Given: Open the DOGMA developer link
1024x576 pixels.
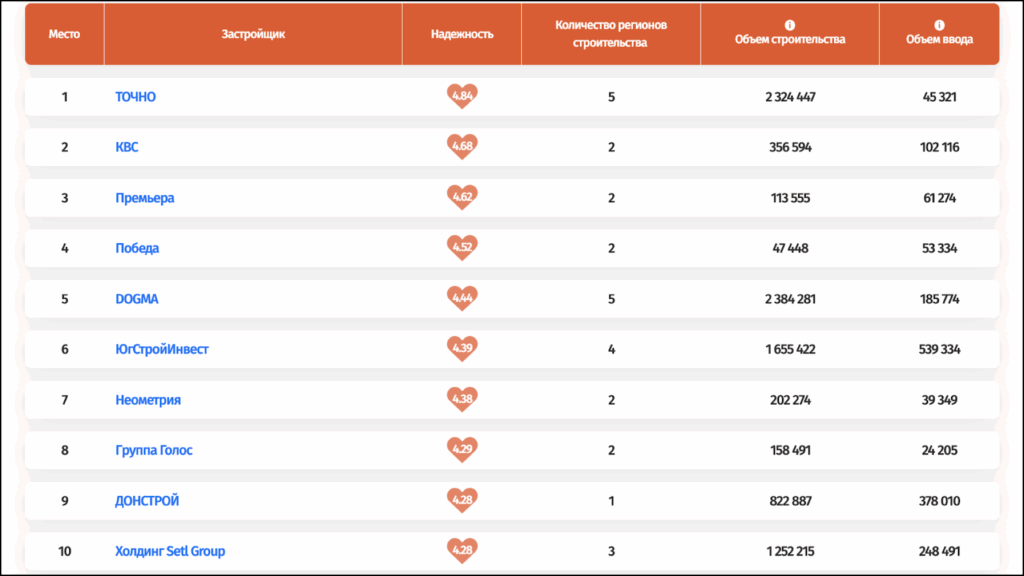Looking at the screenshot, I should tap(137, 299).
